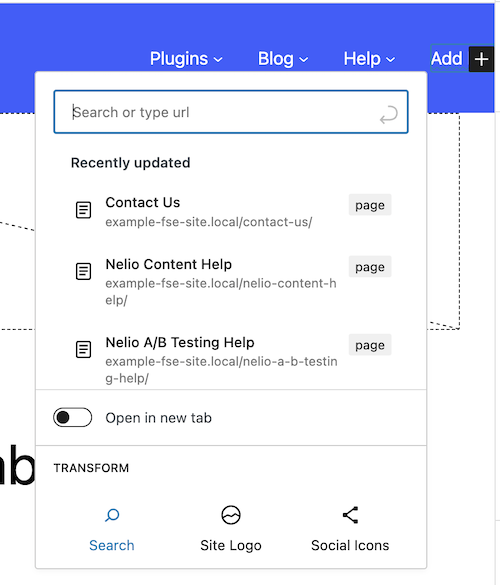Select the Add navigation link
This screenshot has width=500, height=585.
pyautogui.click(x=447, y=59)
